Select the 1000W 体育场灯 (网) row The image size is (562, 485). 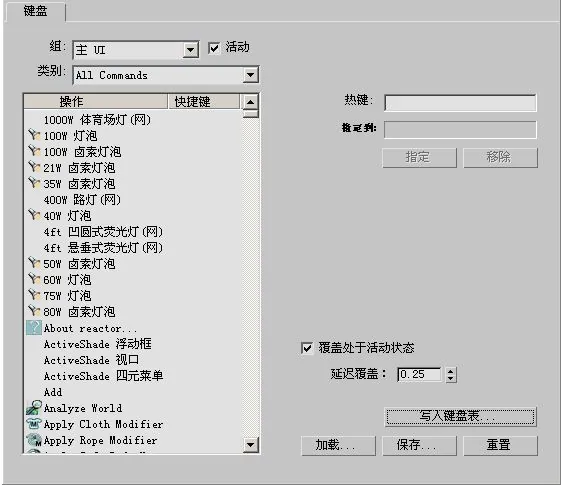pos(133,119)
